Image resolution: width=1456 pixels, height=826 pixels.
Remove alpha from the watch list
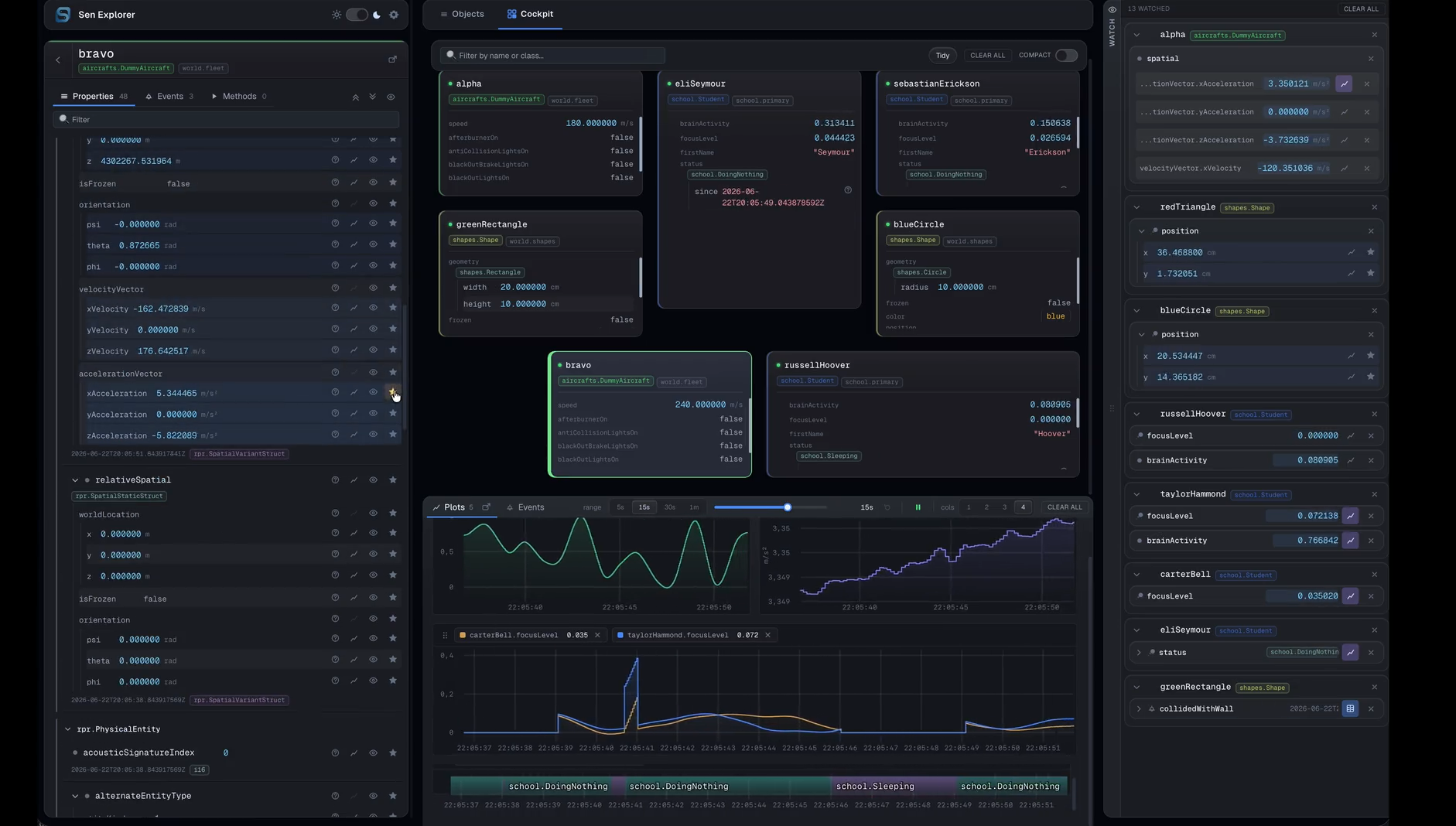pos(1374,35)
